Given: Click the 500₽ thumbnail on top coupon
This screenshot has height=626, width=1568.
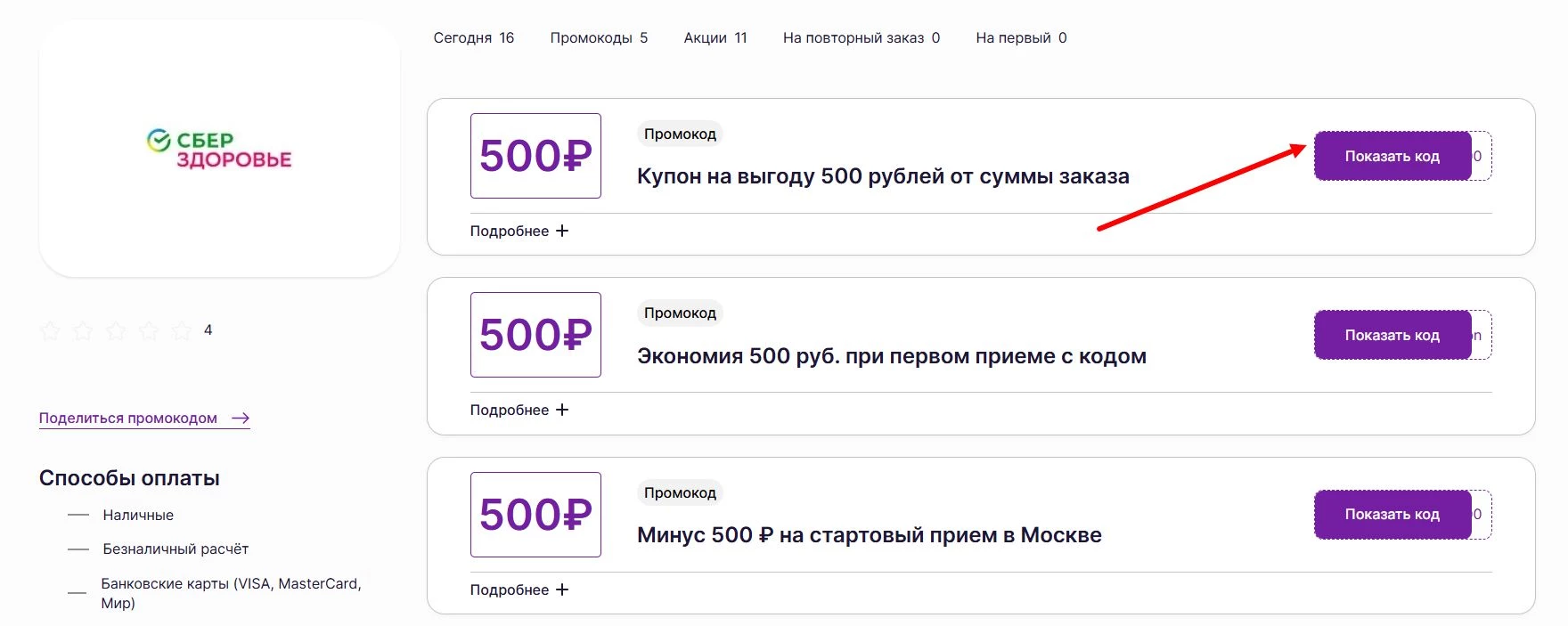Looking at the screenshot, I should pyautogui.click(x=535, y=156).
